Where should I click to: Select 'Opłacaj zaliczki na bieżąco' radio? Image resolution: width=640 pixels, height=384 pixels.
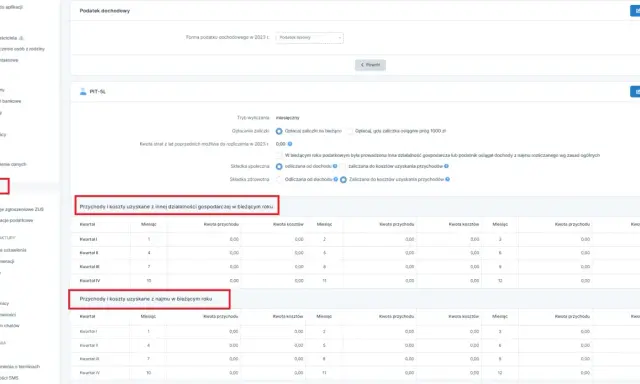(x=279, y=131)
